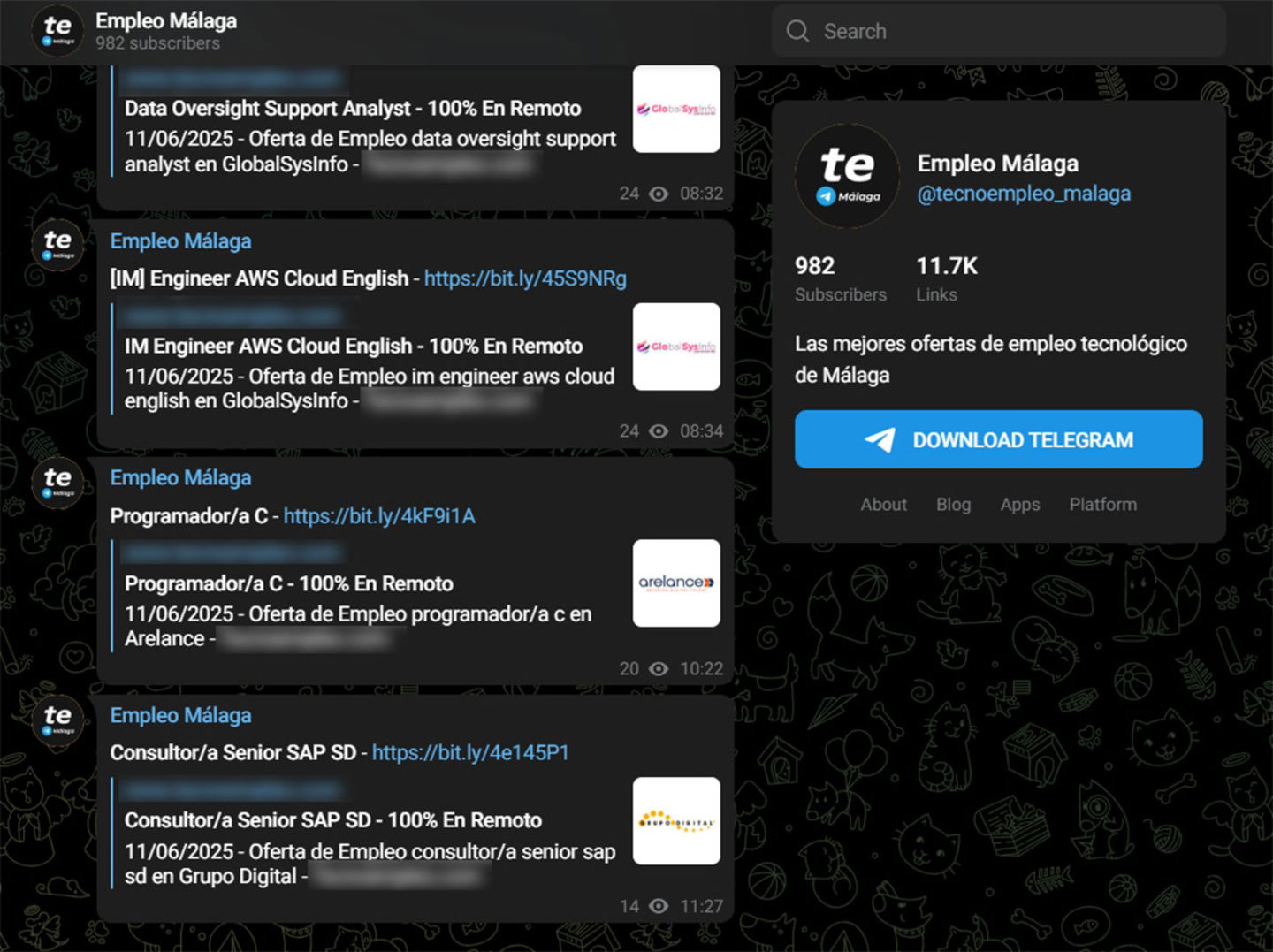Screen dimensions: 1273x952
Task: Click the Programador/a C - 100% En Remoto title
Action: (289, 584)
